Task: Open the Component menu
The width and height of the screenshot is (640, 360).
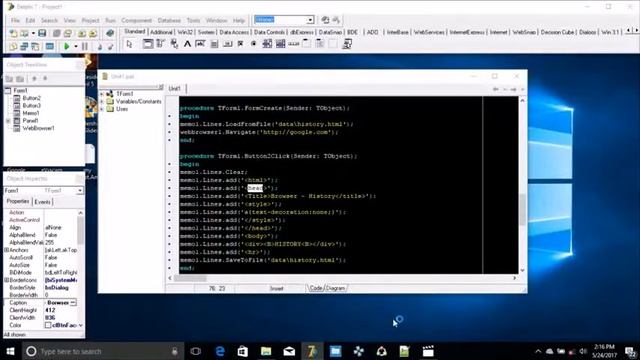Action: (x=136, y=20)
